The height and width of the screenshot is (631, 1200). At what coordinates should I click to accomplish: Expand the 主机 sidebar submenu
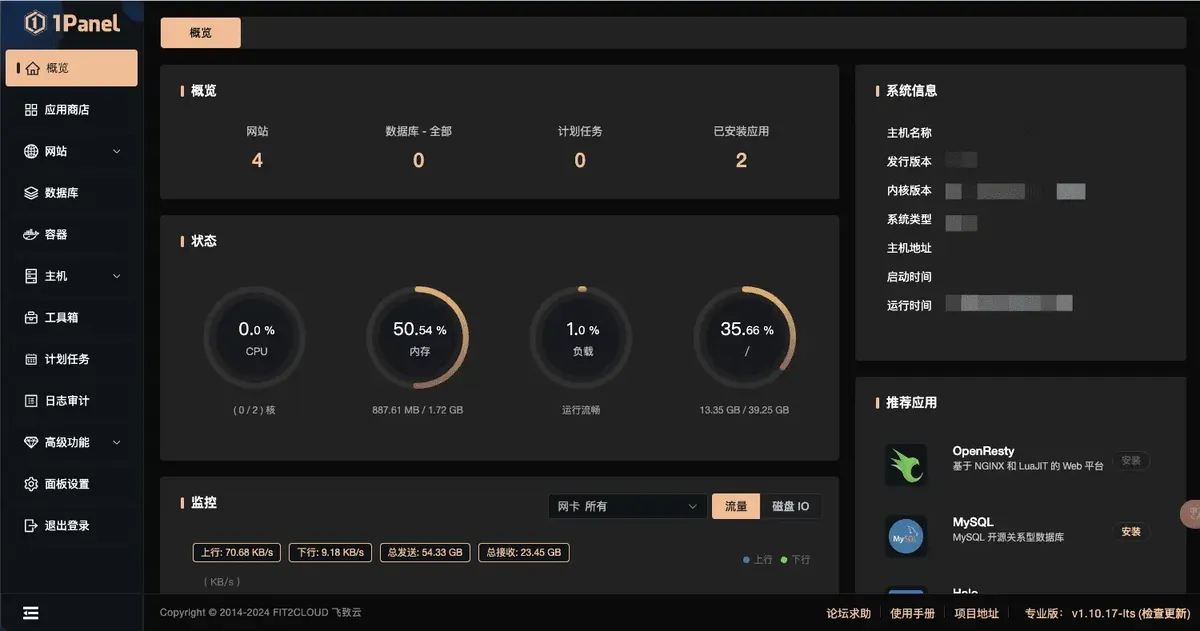(x=116, y=276)
